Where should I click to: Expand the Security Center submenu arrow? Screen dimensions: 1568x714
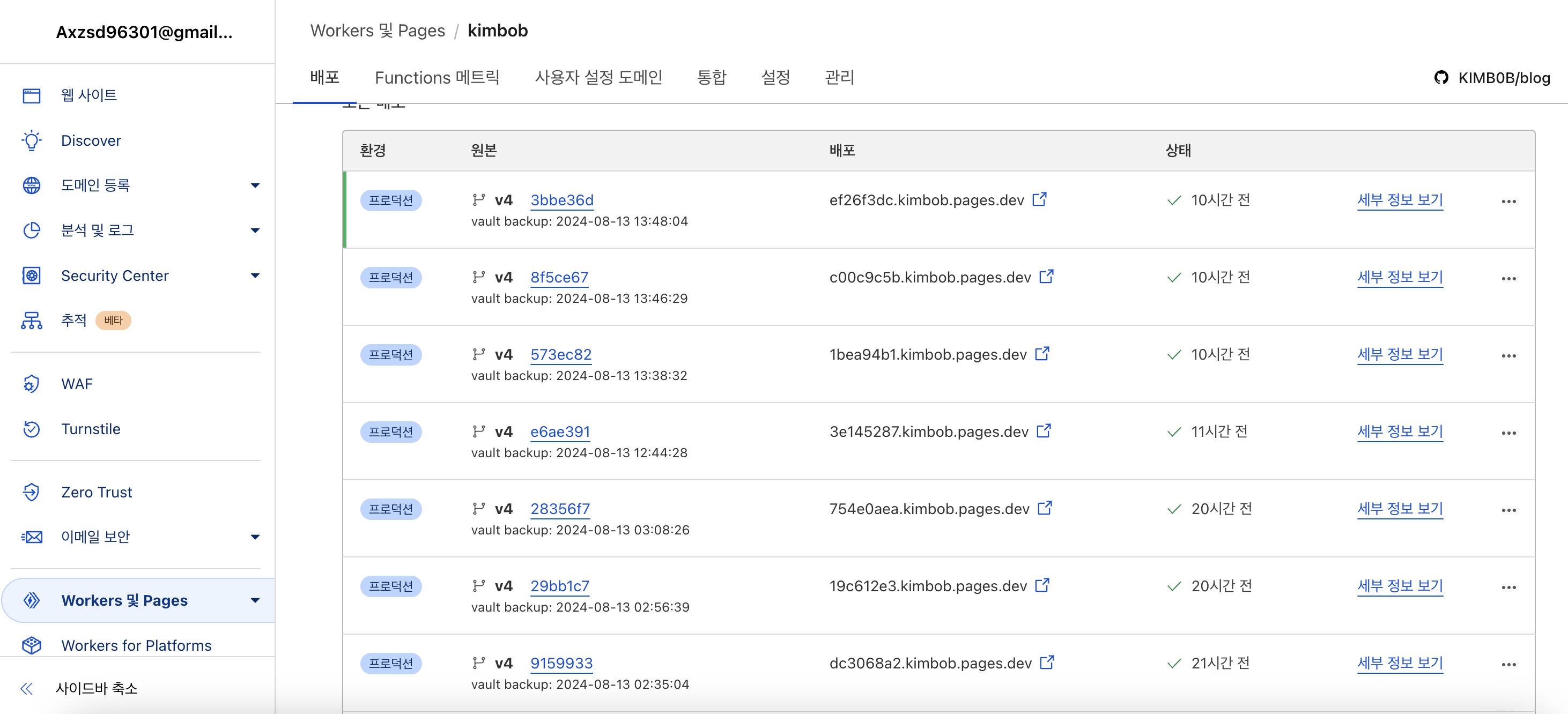click(255, 276)
